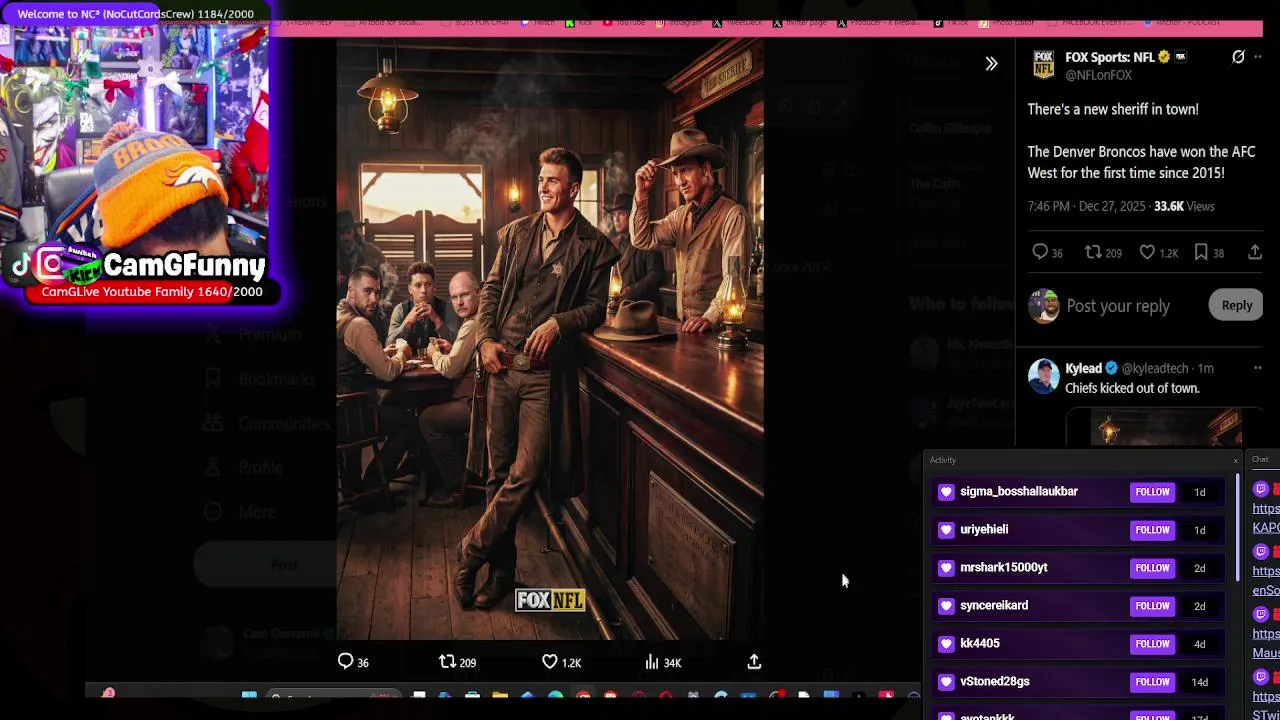
Task: Click repost icon below the image showing 209
Action: pyautogui.click(x=447, y=661)
